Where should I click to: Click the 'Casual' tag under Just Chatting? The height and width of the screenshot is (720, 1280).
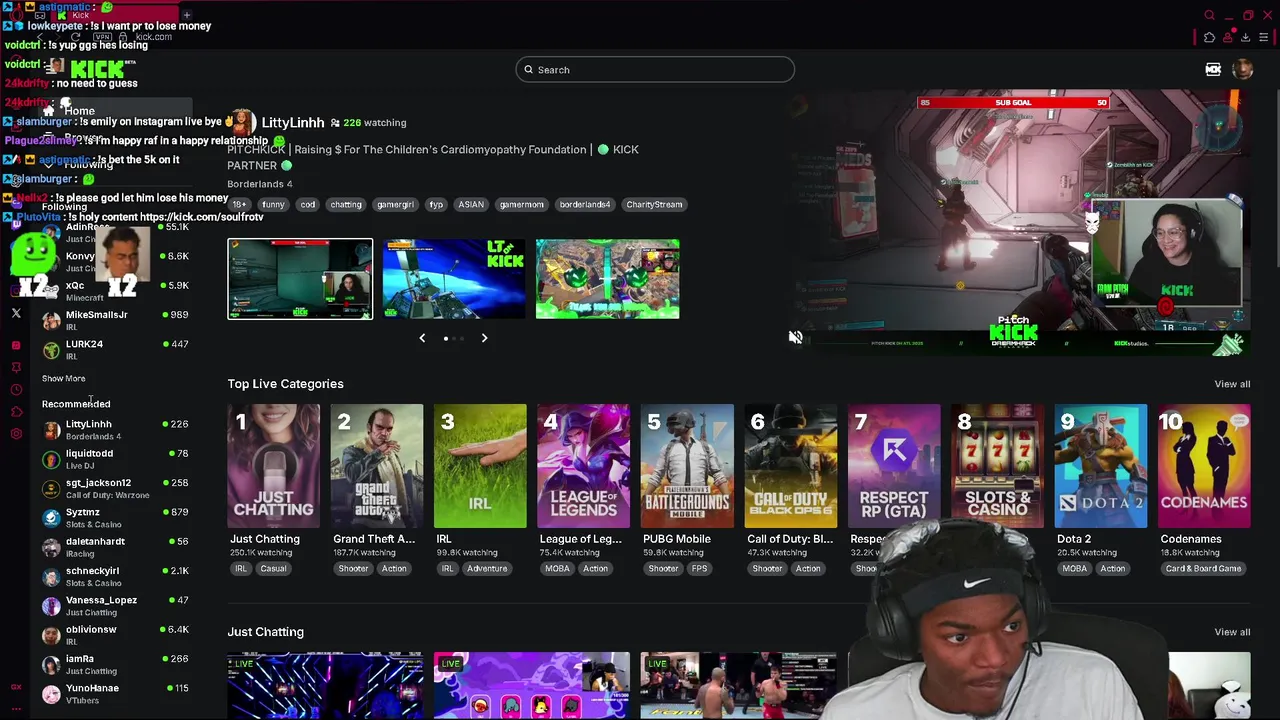[273, 568]
